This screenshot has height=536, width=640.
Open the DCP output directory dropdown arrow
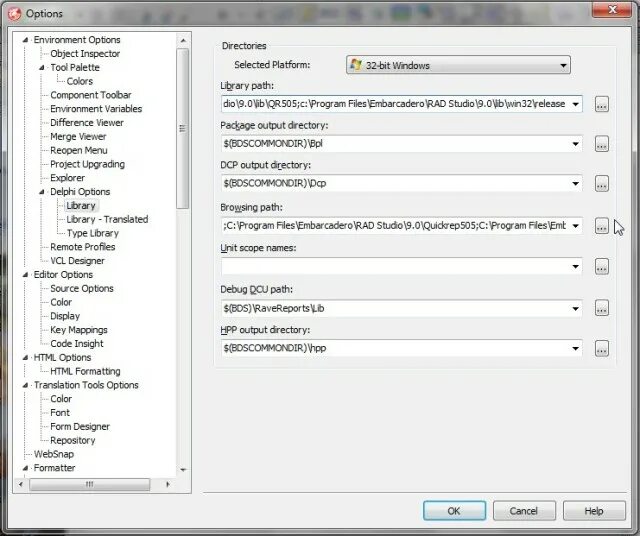(x=575, y=184)
